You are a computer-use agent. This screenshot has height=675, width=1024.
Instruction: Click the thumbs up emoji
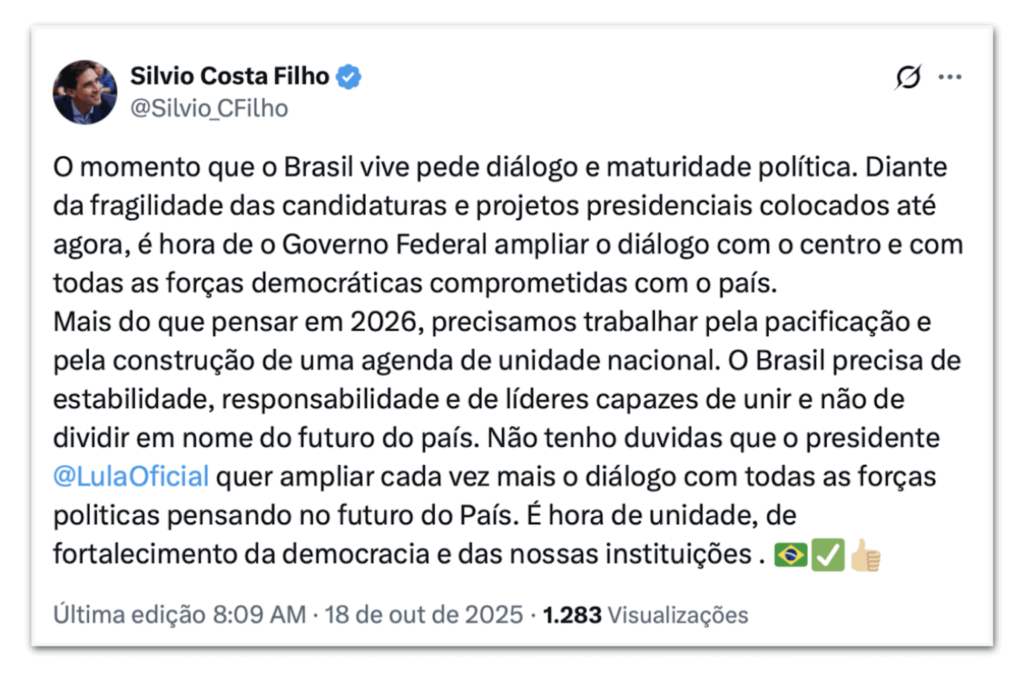pos(865,554)
